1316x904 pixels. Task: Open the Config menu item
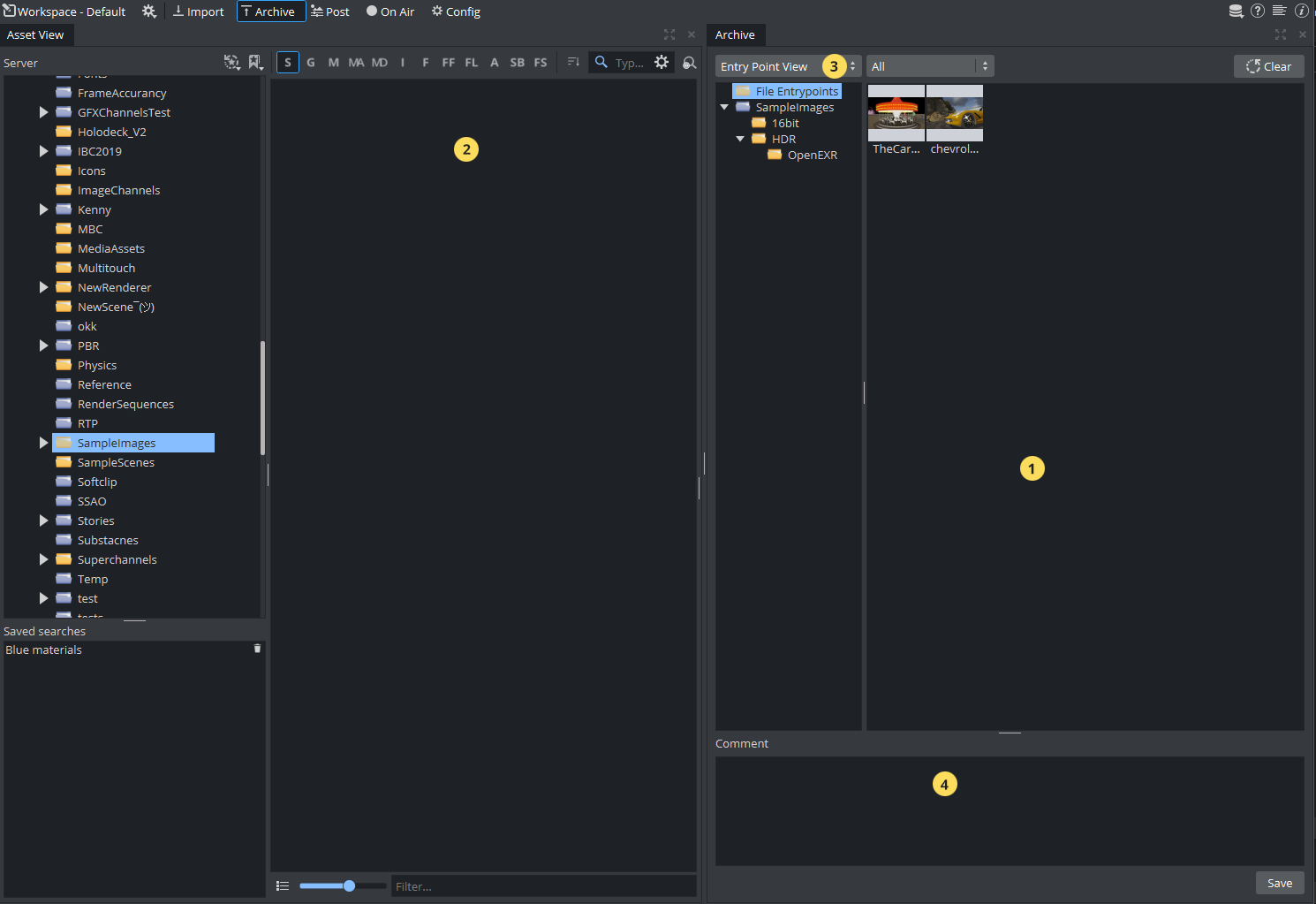tap(456, 11)
